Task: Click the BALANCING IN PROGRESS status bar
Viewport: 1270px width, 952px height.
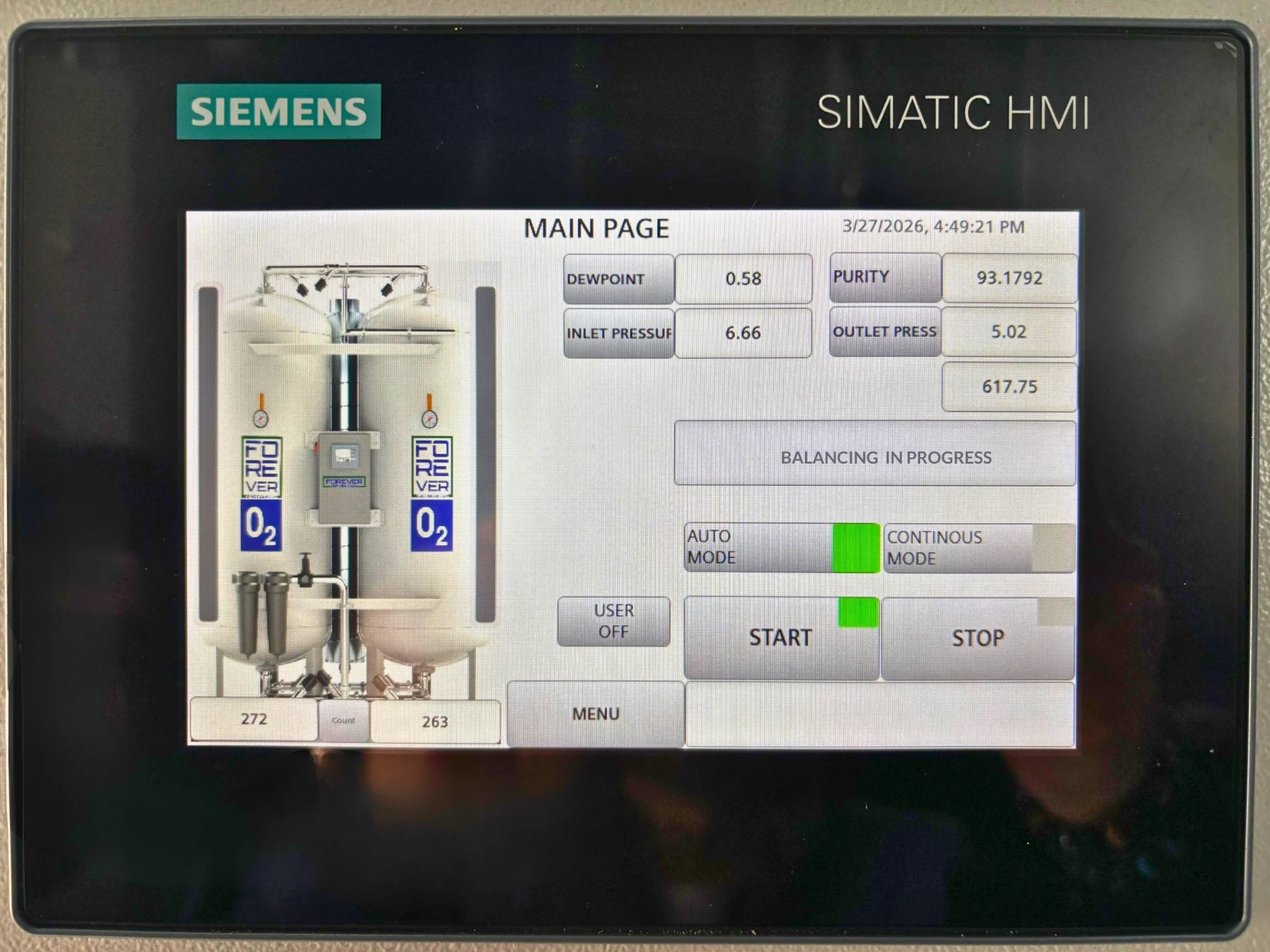Action: [x=874, y=456]
